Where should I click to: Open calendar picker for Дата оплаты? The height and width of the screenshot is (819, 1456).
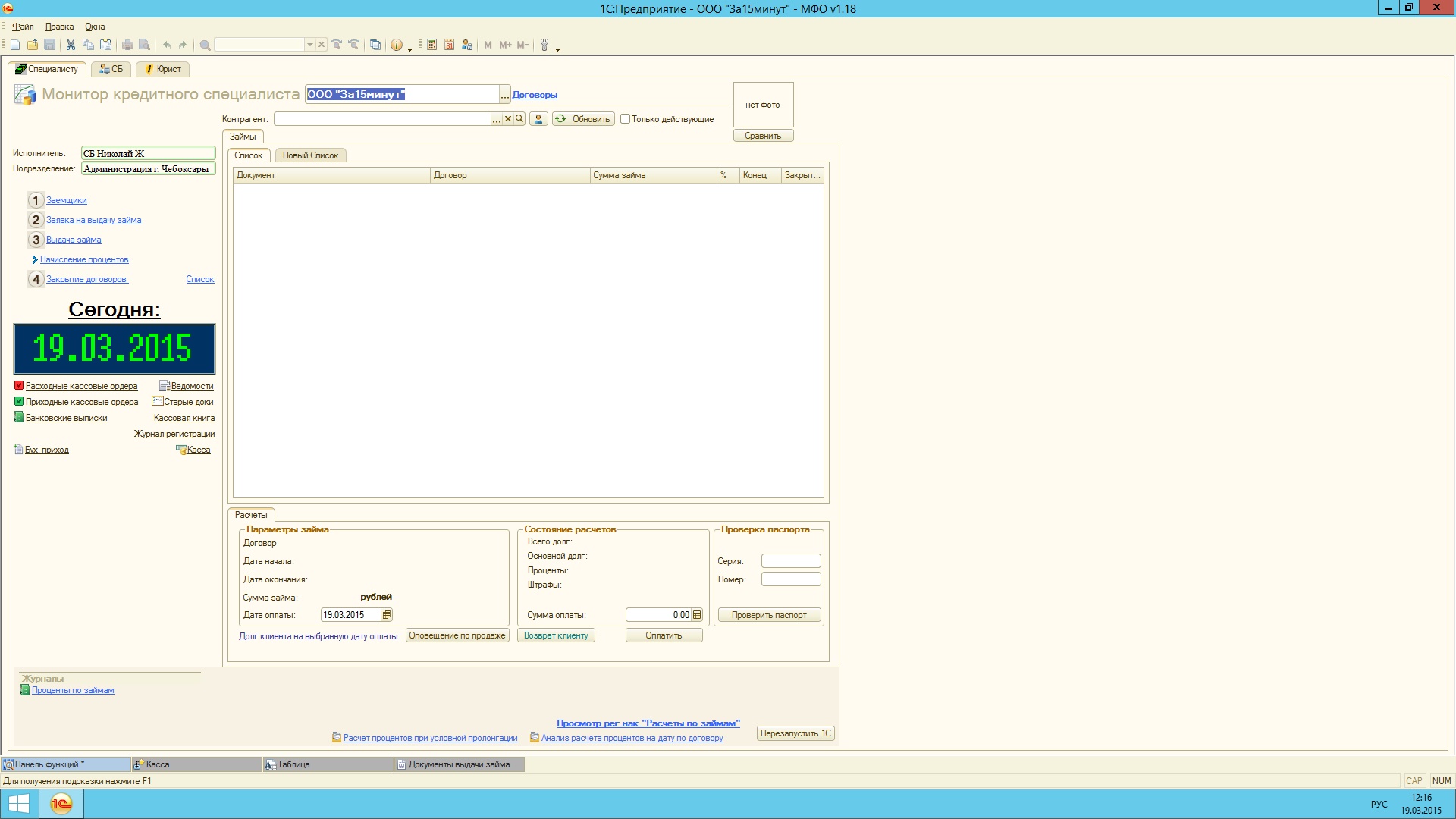[x=387, y=615]
